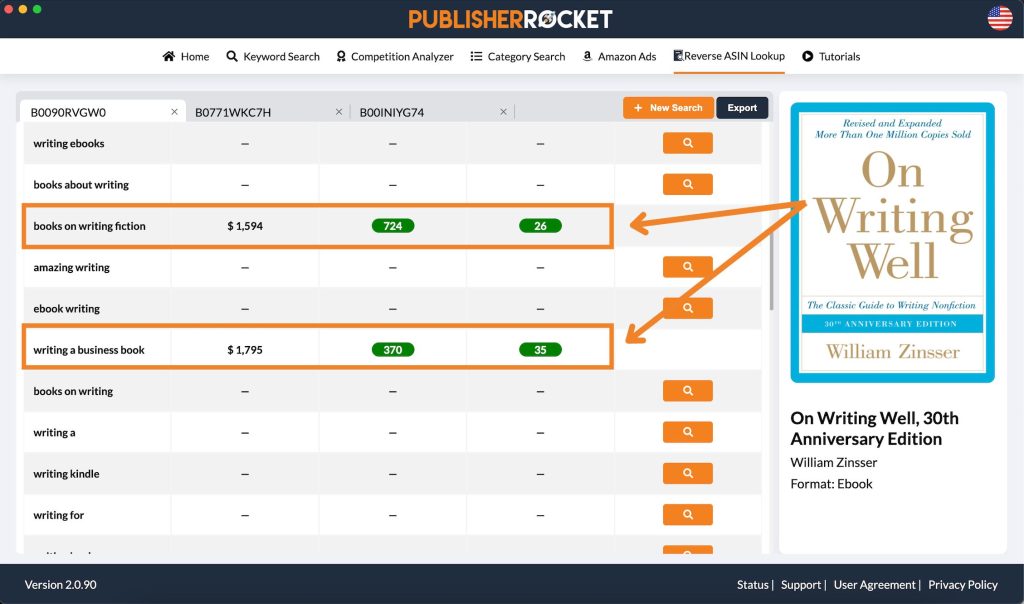This screenshot has height=604, width=1024.
Task: Select 'books on writing fiction' keyword
Action: coord(89,226)
